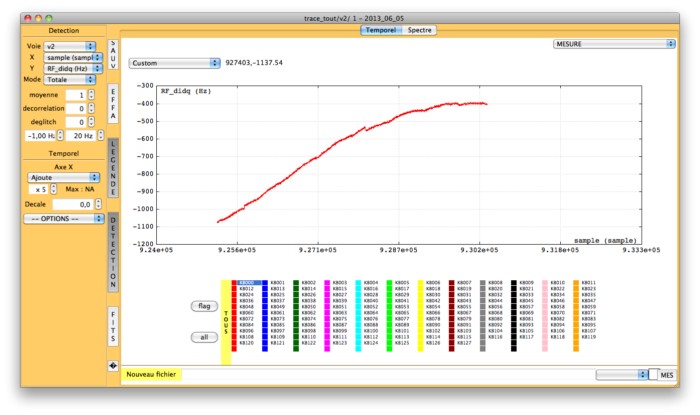The height and width of the screenshot is (415, 700).
Task: Click the flag button
Action: click(204, 306)
